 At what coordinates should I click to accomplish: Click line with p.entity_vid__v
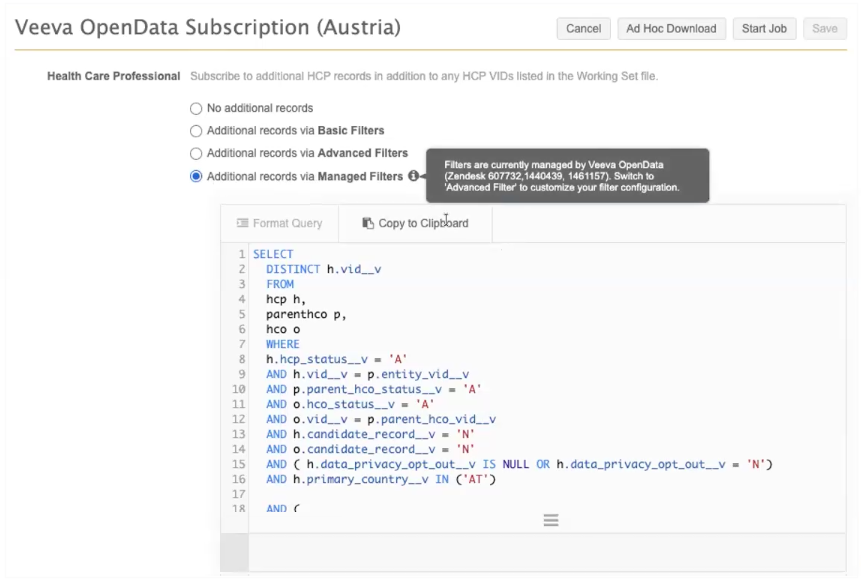(x=367, y=374)
